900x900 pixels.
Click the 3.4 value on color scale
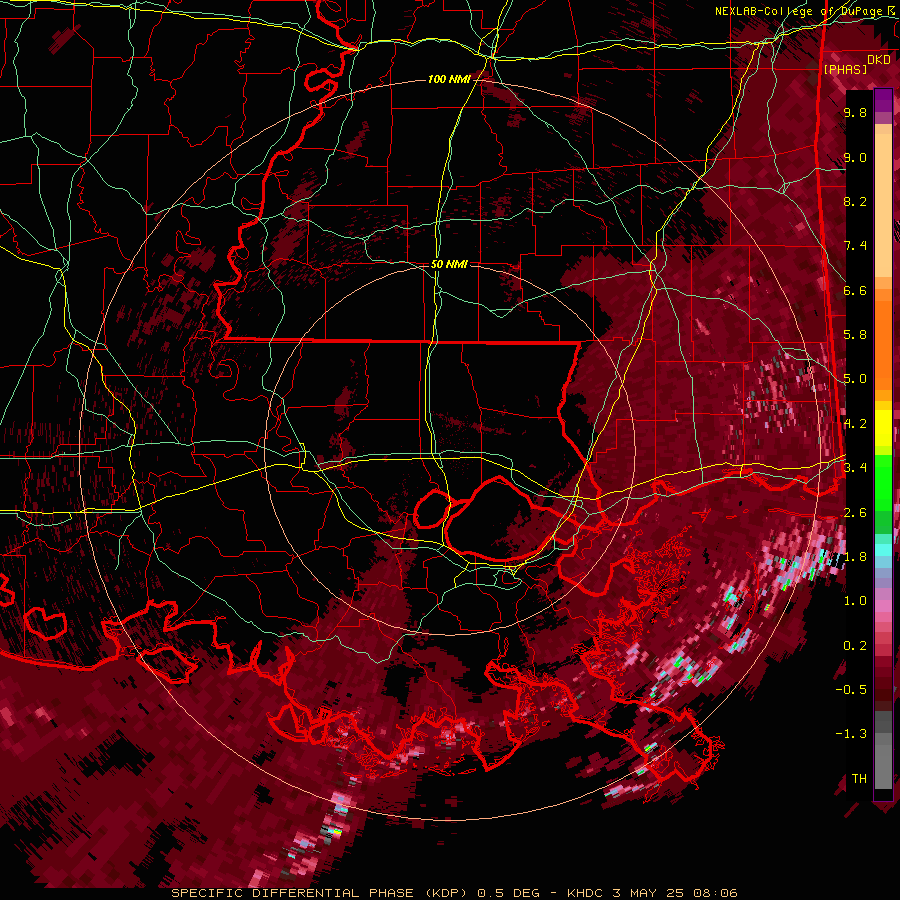point(855,468)
